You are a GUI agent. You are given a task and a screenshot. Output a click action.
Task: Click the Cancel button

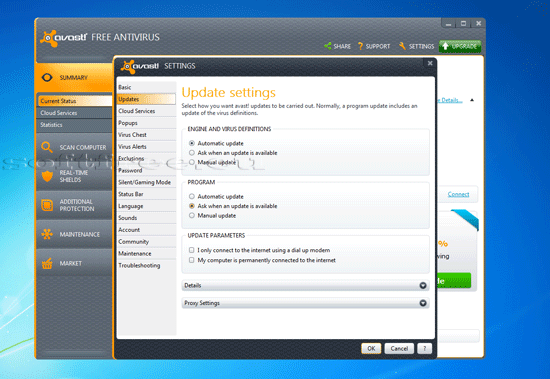[x=399, y=348]
